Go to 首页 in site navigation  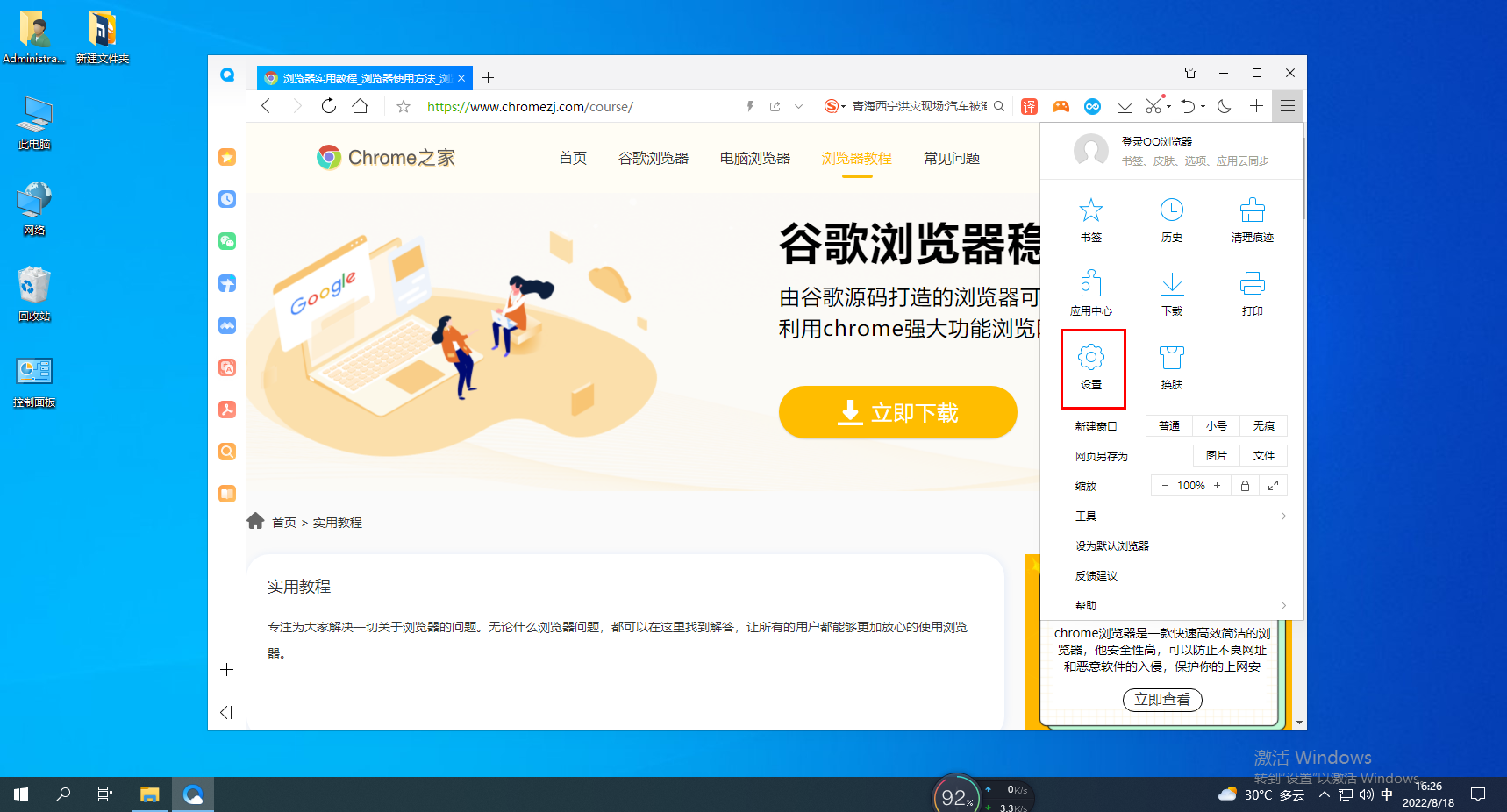pyautogui.click(x=573, y=158)
